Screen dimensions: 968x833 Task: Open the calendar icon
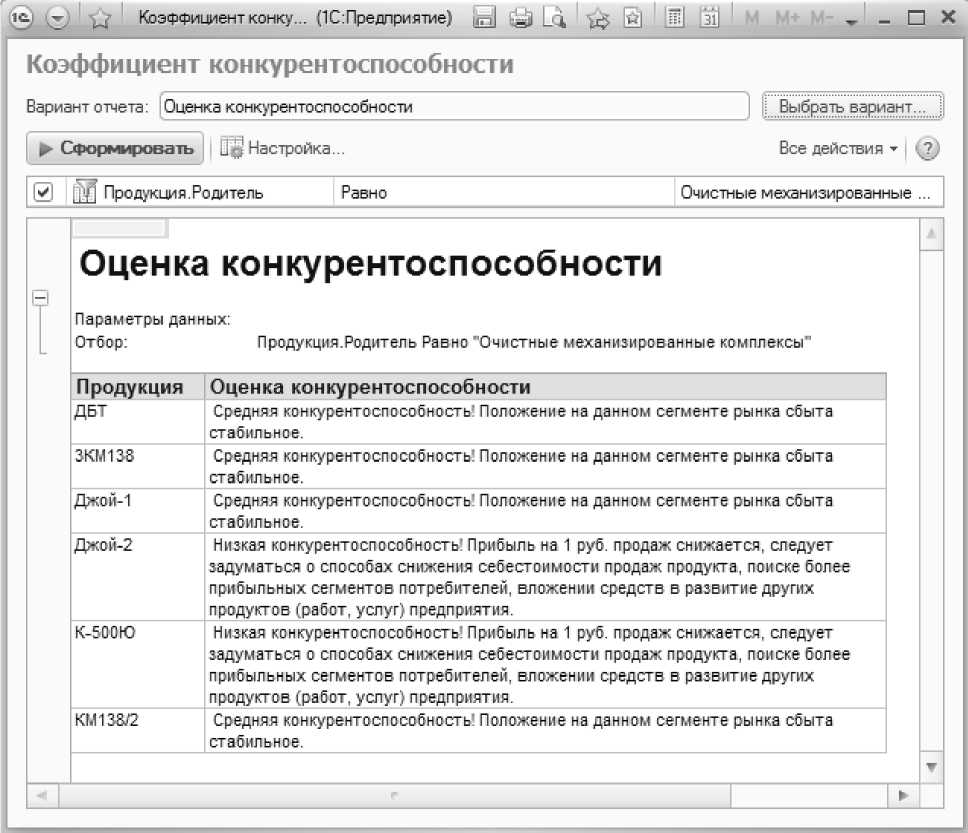709,18
